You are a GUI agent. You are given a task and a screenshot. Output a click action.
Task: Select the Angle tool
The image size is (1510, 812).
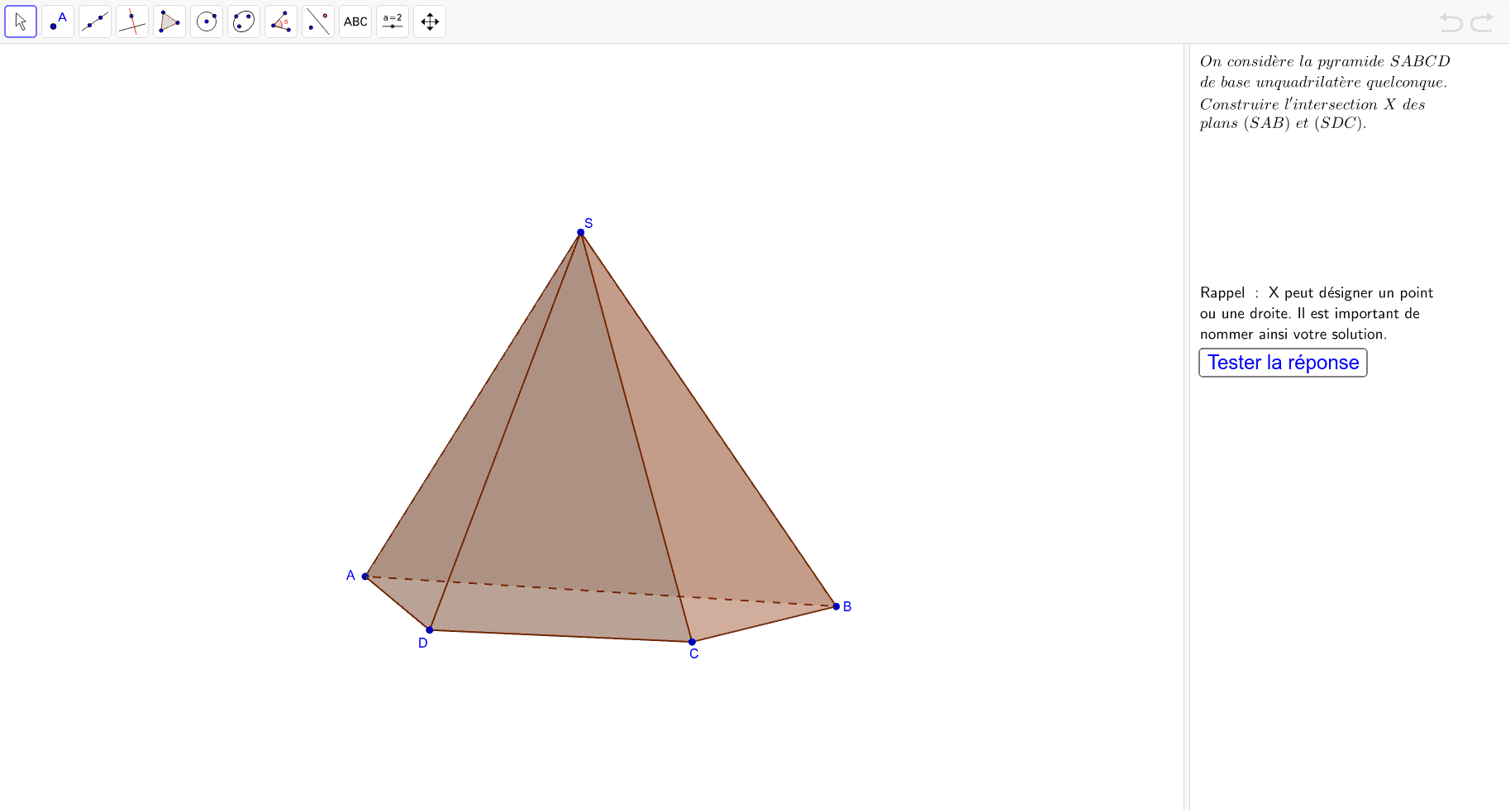[x=281, y=21]
